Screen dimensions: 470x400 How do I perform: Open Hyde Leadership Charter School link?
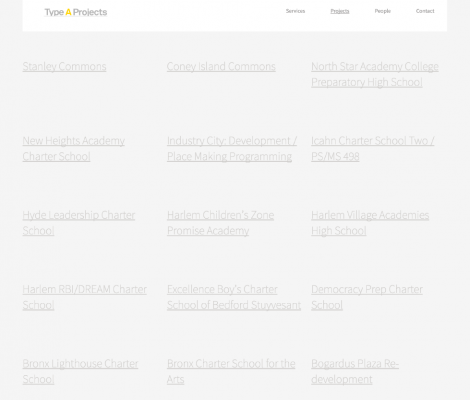click(x=79, y=223)
